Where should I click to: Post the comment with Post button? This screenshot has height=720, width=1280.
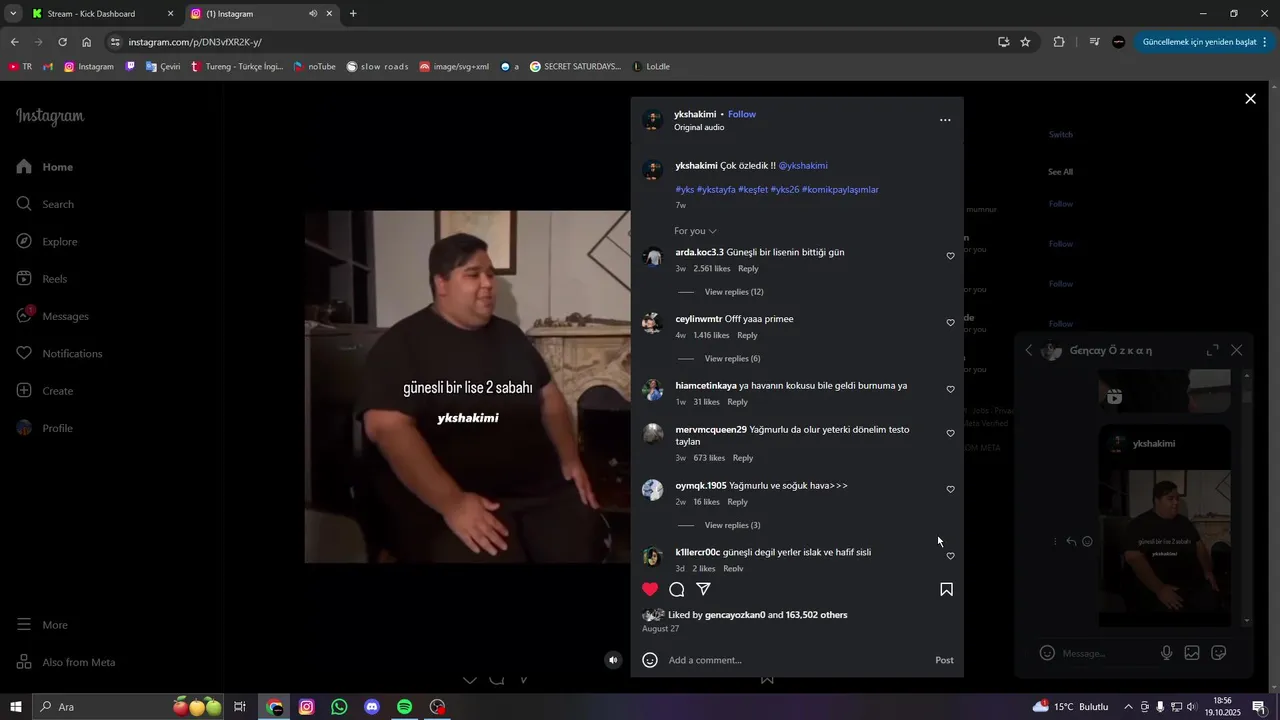pos(944,660)
